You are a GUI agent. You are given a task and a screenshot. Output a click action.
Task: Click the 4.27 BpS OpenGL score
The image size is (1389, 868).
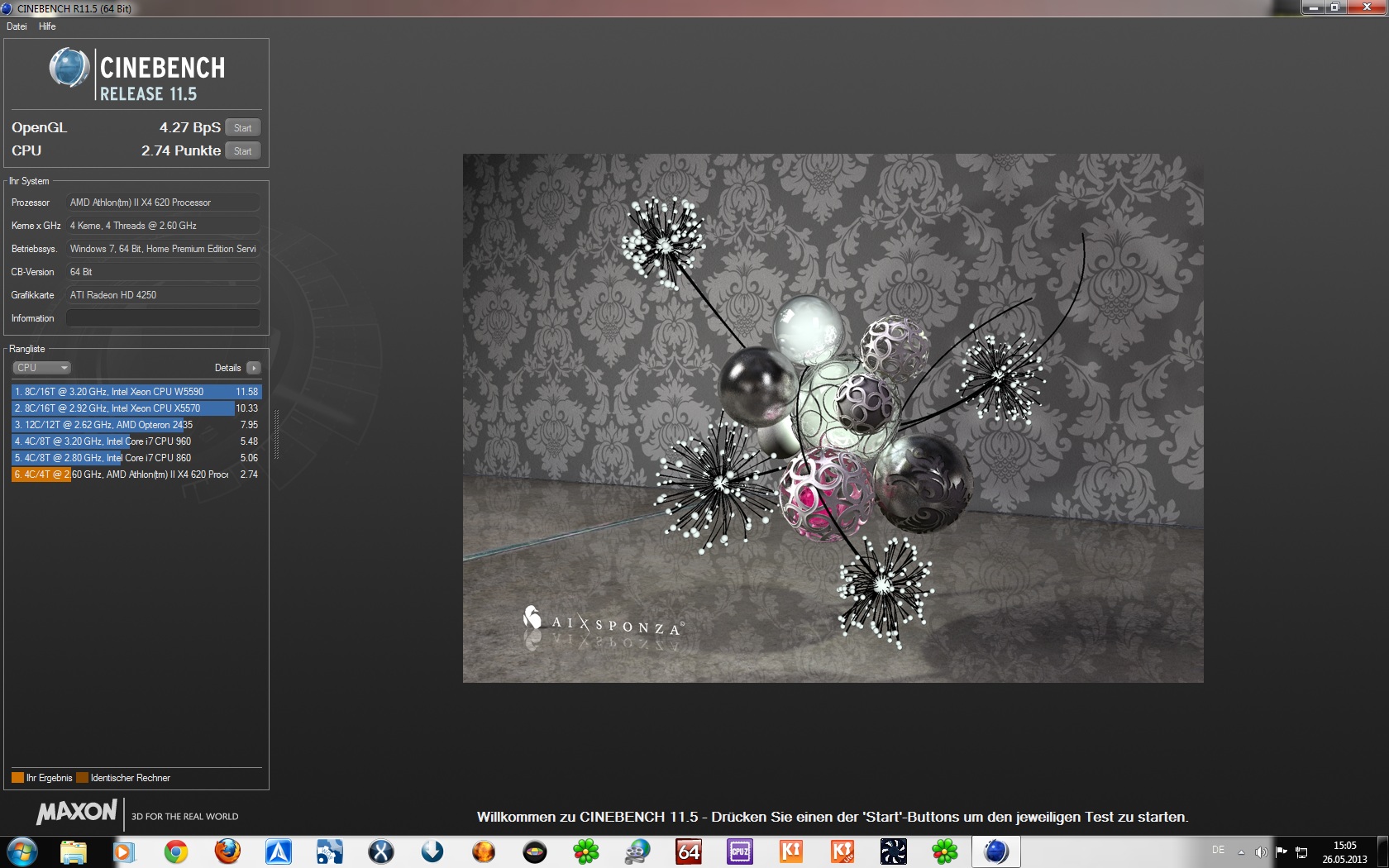pos(190,127)
